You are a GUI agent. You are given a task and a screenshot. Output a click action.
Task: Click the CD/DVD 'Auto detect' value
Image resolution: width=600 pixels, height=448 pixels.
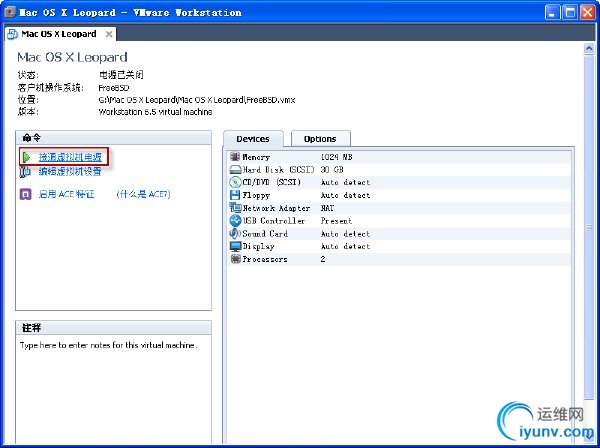point(345,182)
